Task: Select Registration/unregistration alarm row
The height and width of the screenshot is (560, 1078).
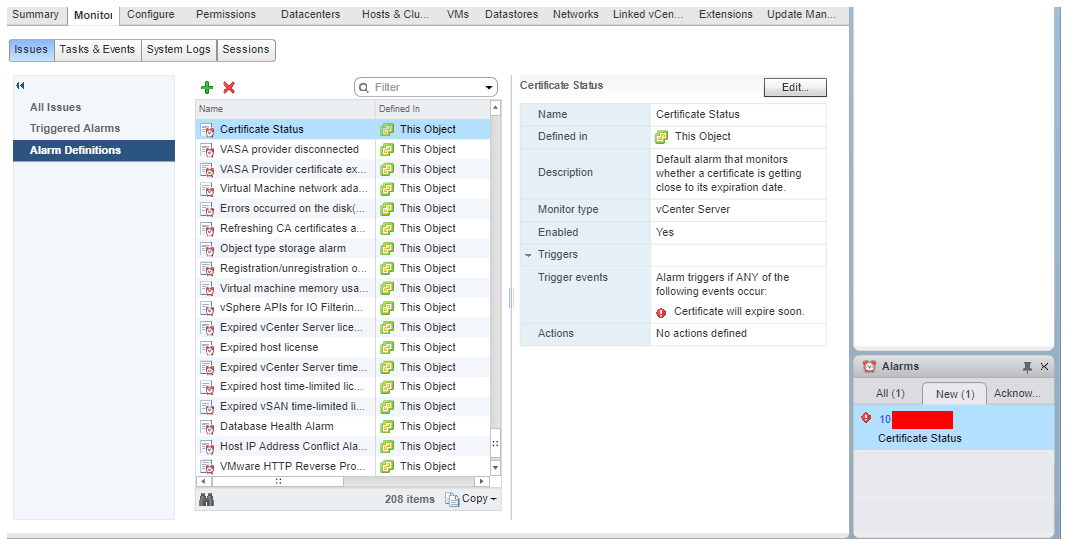Action: [x=343, y=269]
